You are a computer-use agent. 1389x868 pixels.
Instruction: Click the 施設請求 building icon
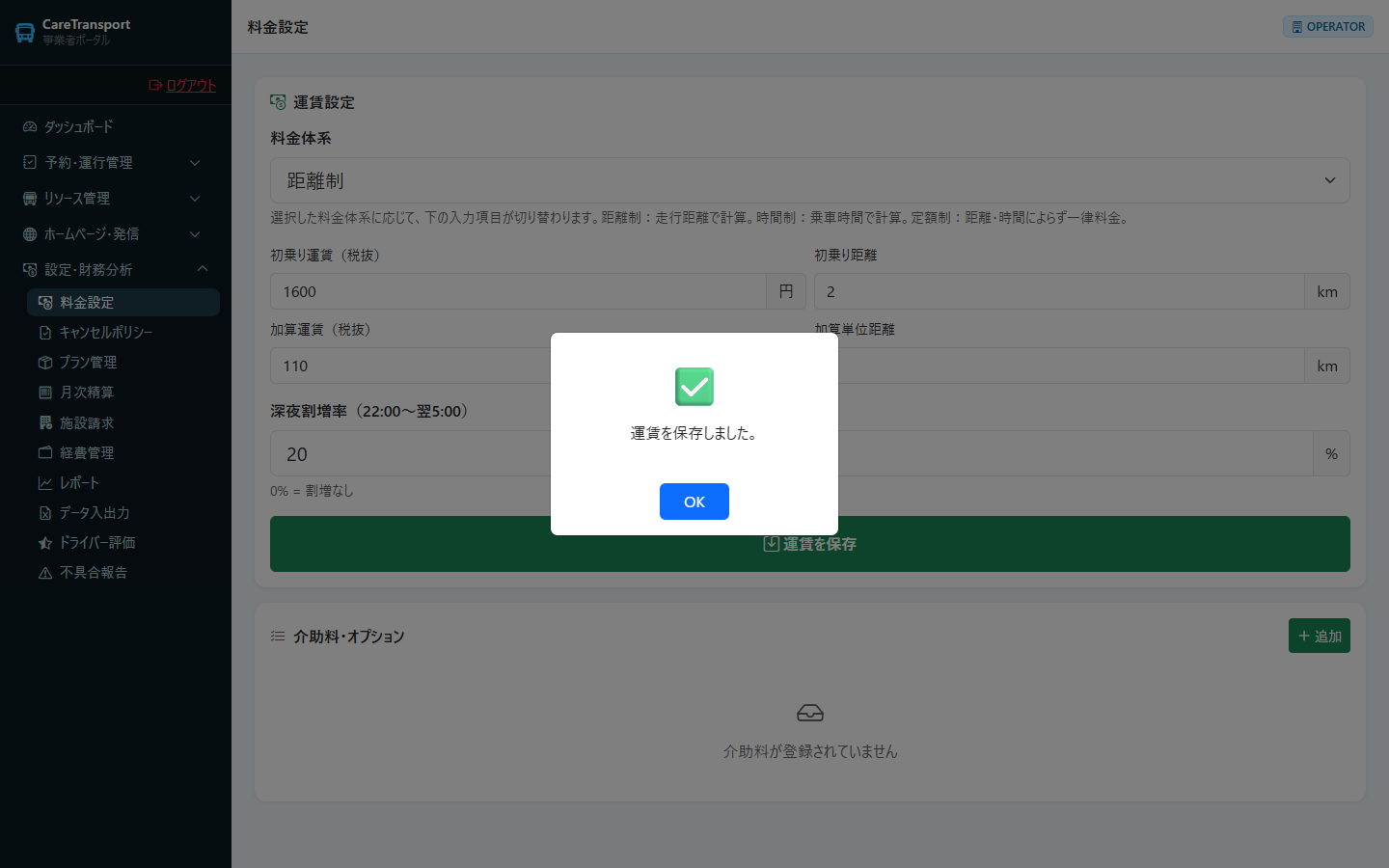click(x=45, y=422)
